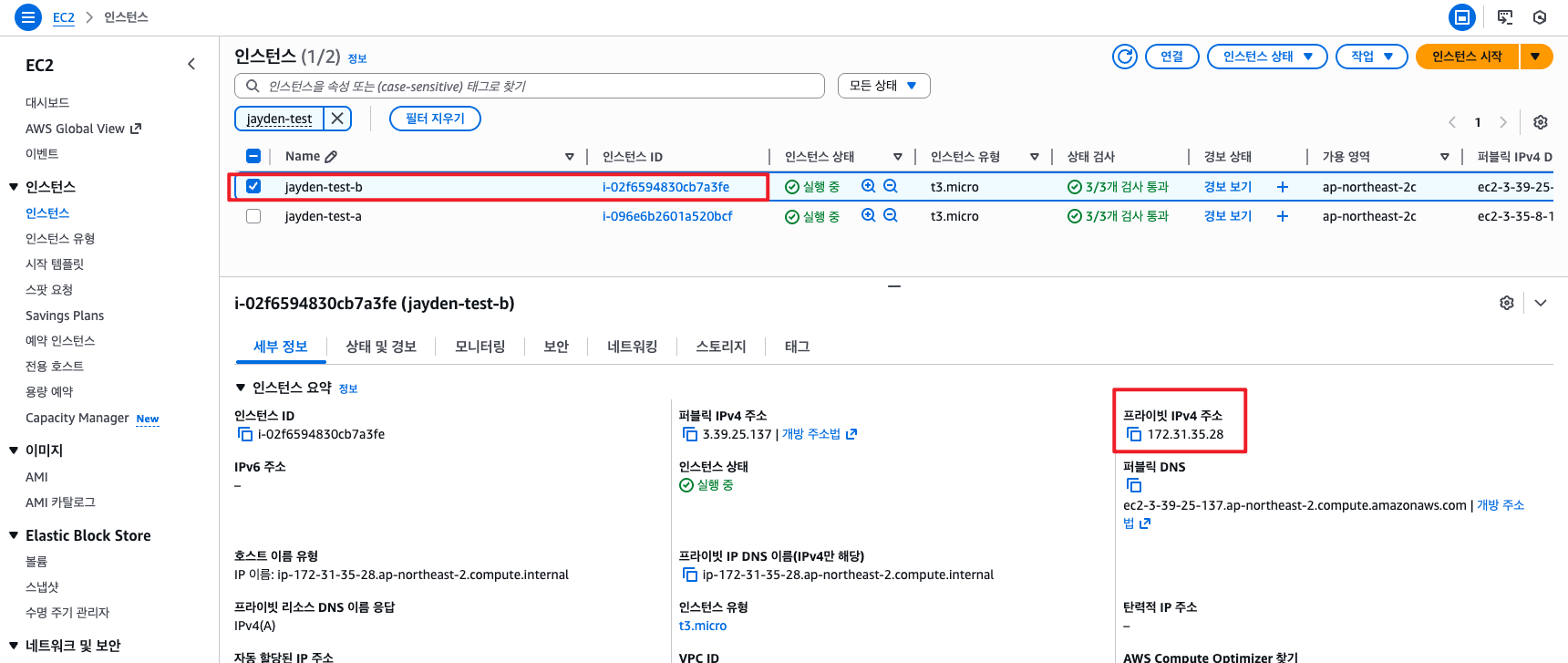Zoom in status icon for jayden-test-b
The height and width of the screenshot is (663, 1568).
tap(869, 186)
